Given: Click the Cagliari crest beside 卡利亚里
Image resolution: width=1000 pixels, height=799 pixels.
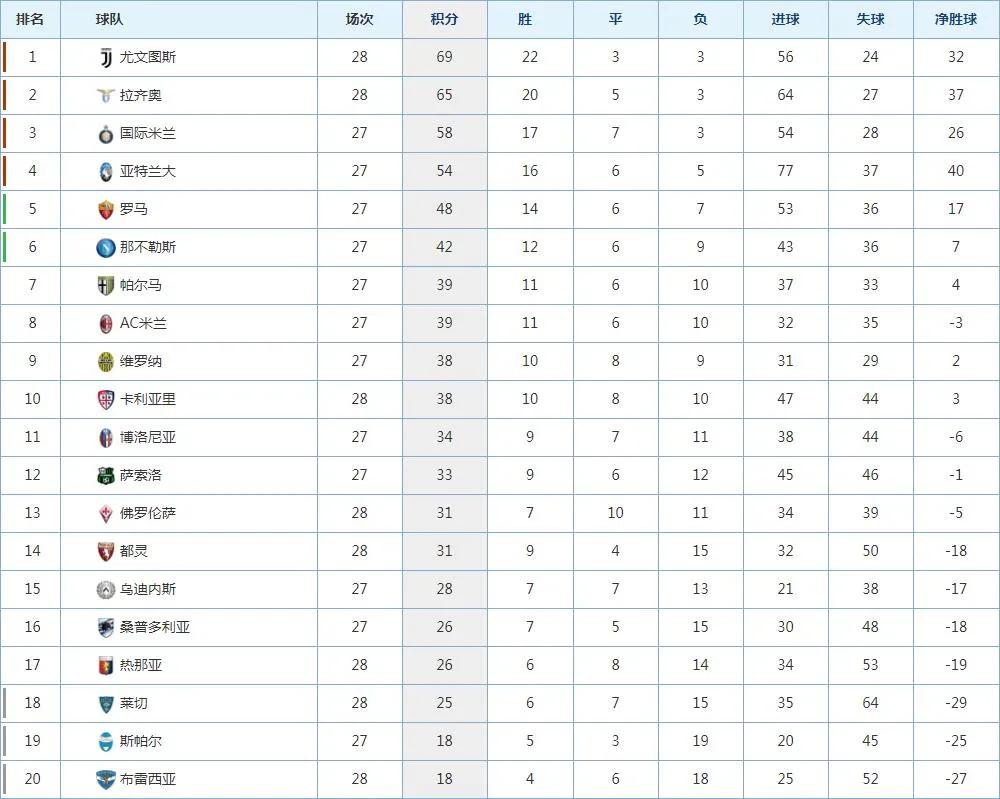Looking at the screenshot, I should (105, 399).
